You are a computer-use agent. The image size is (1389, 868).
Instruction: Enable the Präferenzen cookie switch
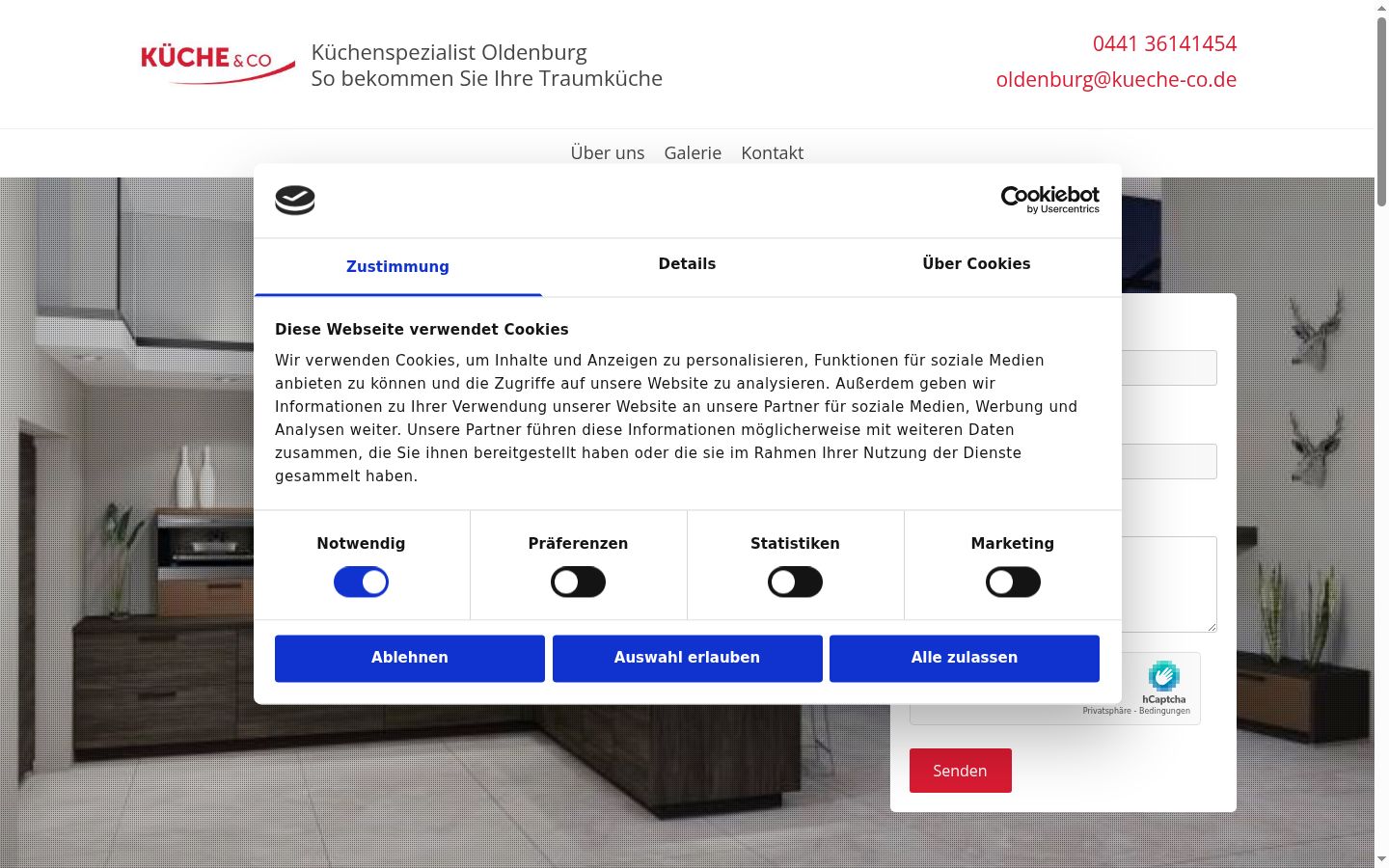(578, 583)
